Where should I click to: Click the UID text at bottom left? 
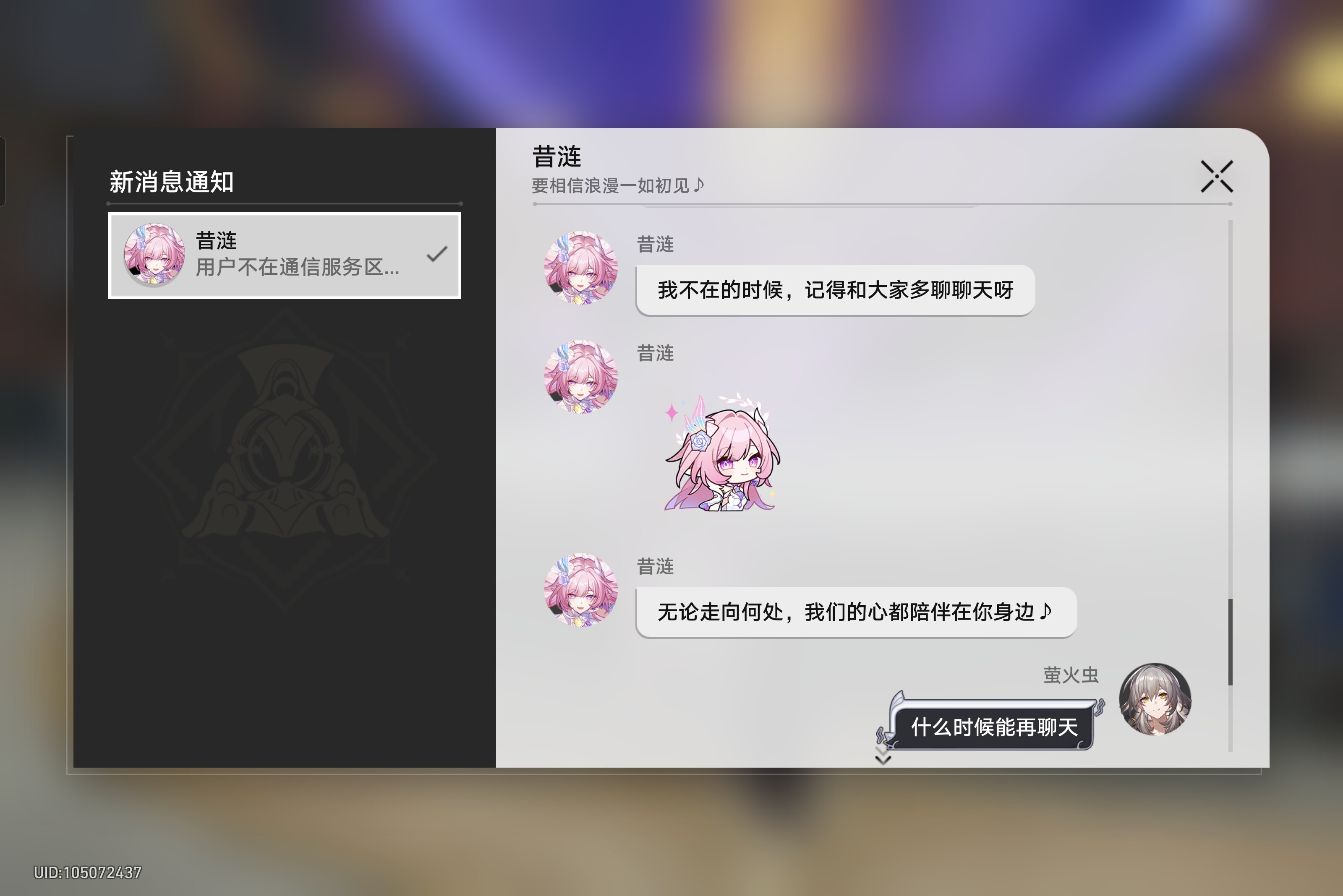pos(87,873)
